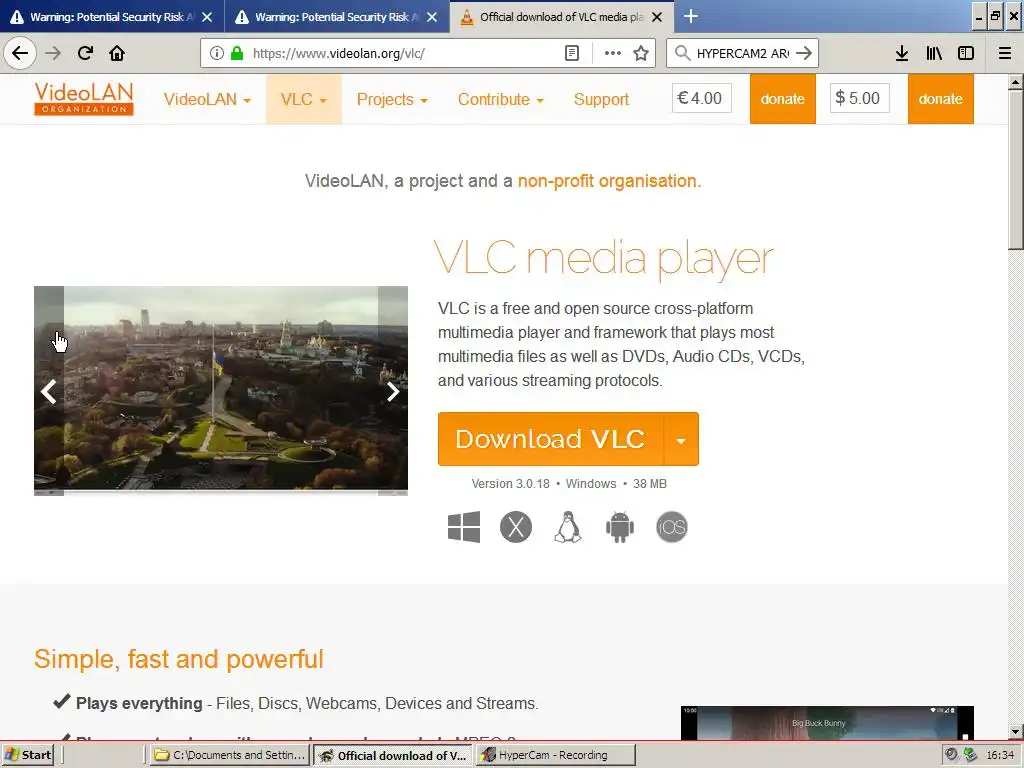Screen dimensions: 1024x768
Task: Select the iOS download icon
Action: (672, 527)
